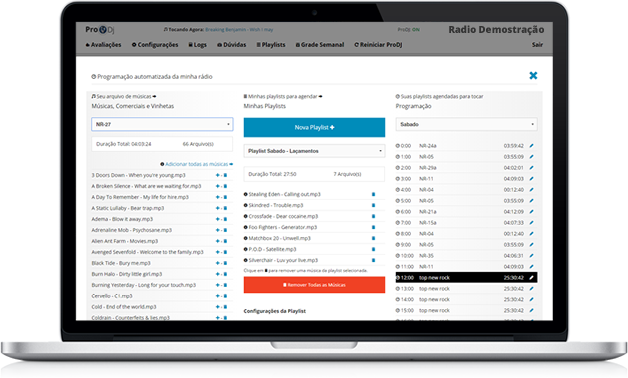Viewport: 628px width, 378px height.
Task: Open the Playlists menu item
Action: click(x=271, y=45)
